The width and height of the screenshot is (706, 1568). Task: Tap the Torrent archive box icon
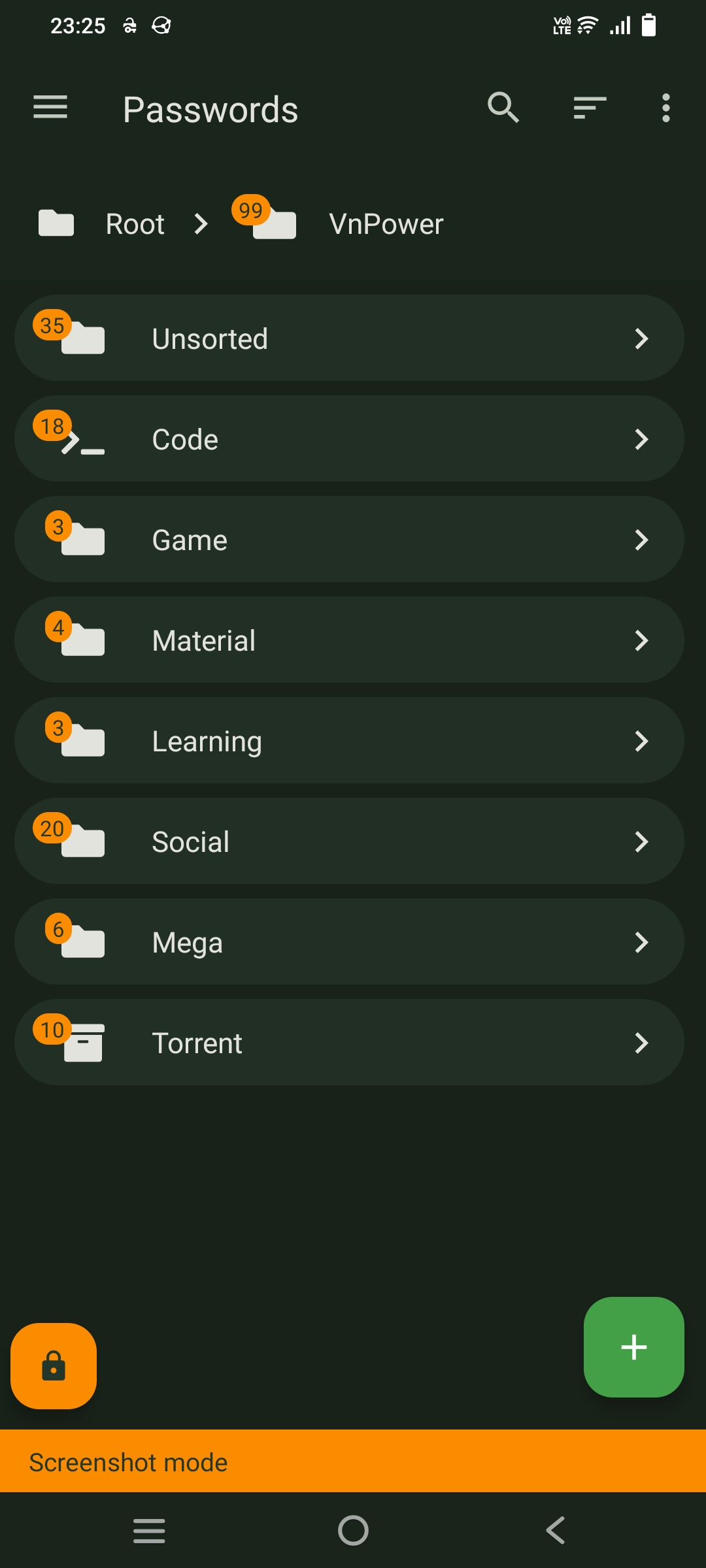point(83,1043)
